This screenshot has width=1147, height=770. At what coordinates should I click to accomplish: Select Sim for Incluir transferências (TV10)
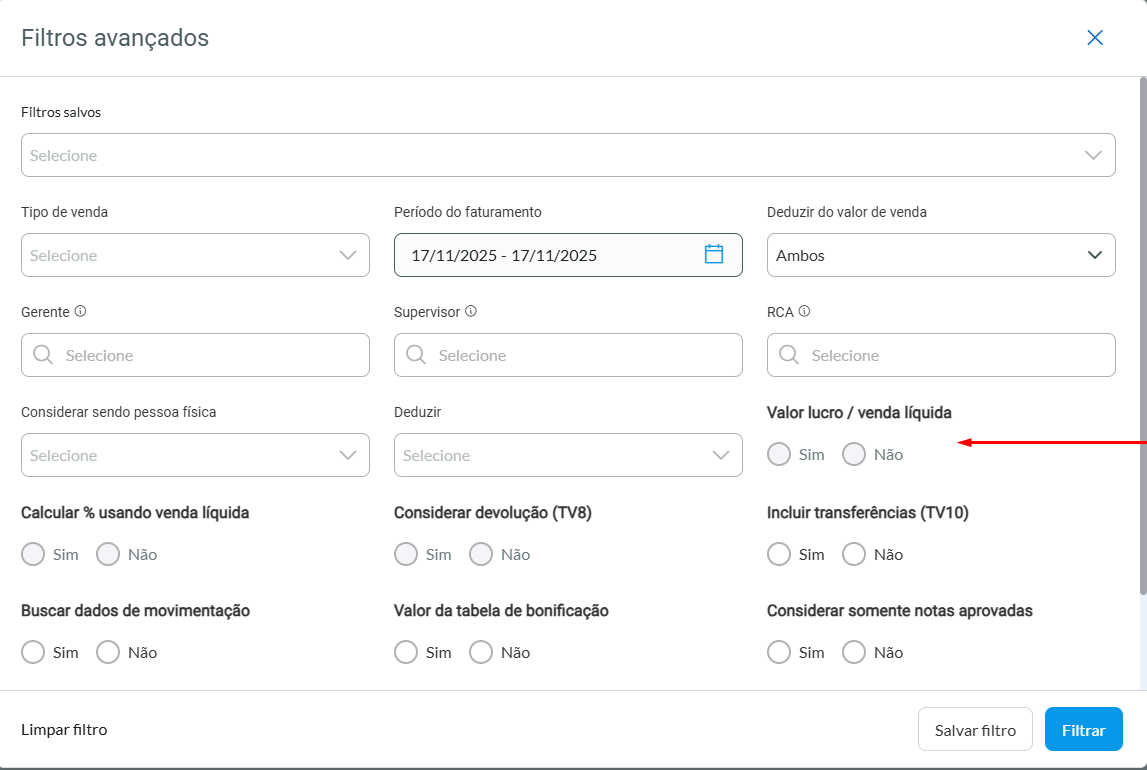coord(779,554)
